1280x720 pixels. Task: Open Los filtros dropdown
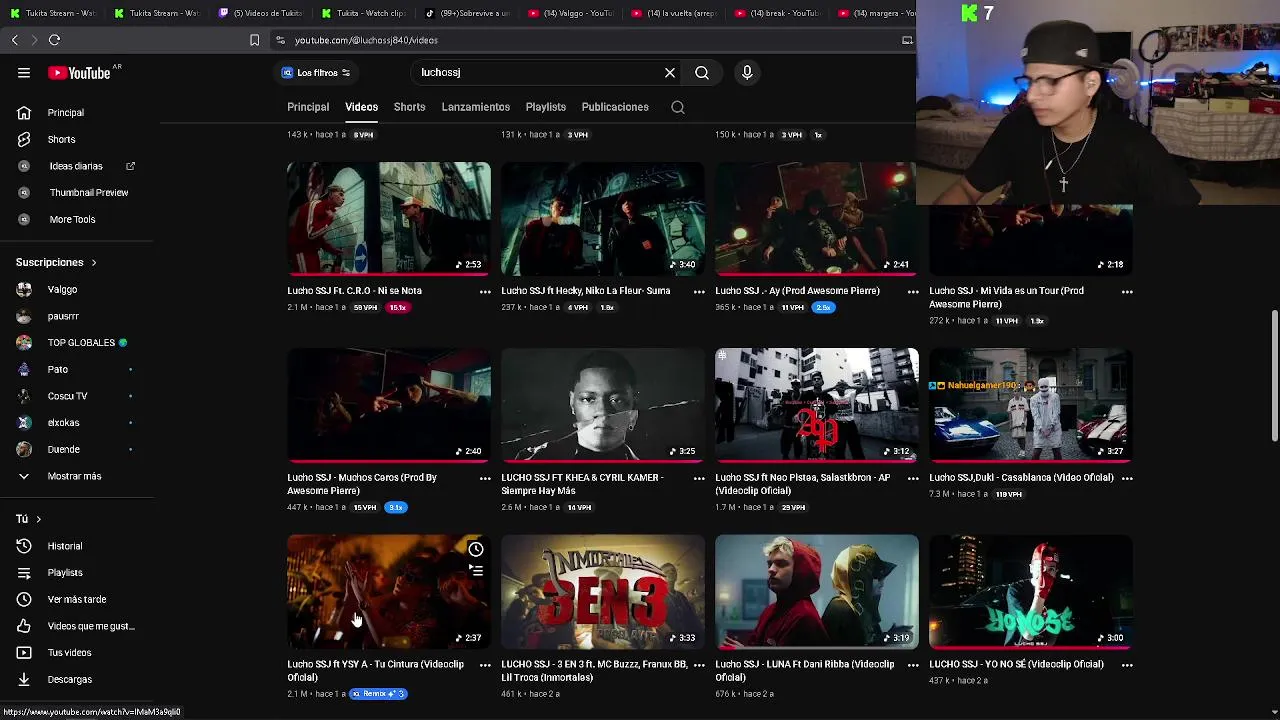[x=316, y=73]
